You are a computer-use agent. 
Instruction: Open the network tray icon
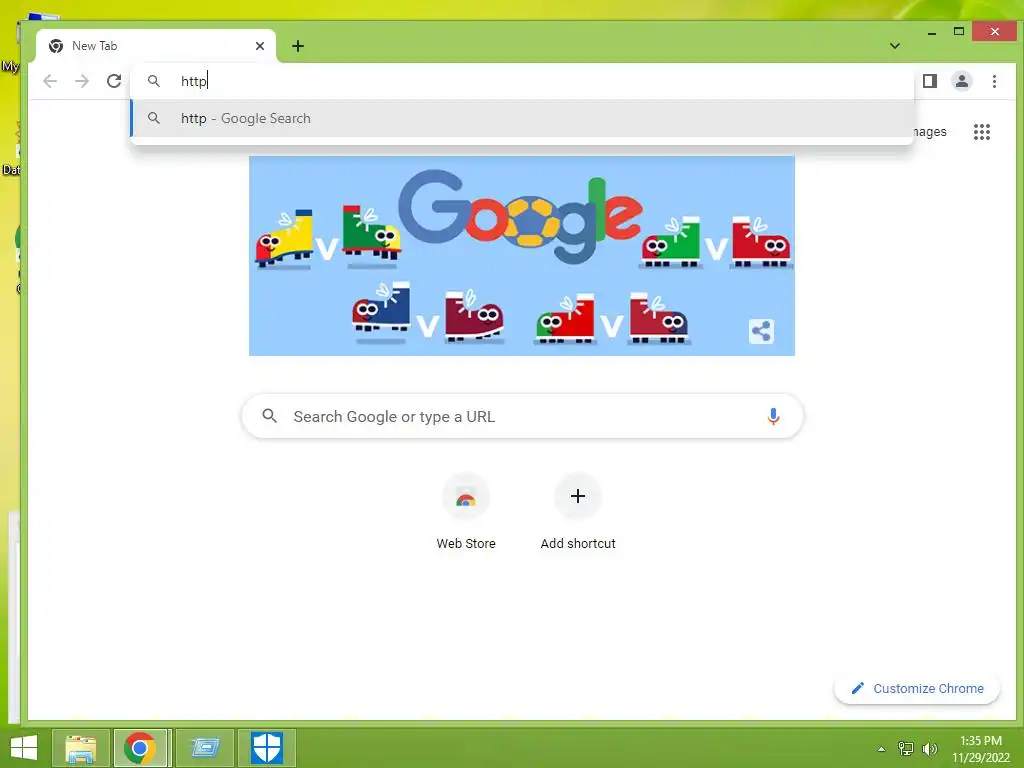click(906, 748)
